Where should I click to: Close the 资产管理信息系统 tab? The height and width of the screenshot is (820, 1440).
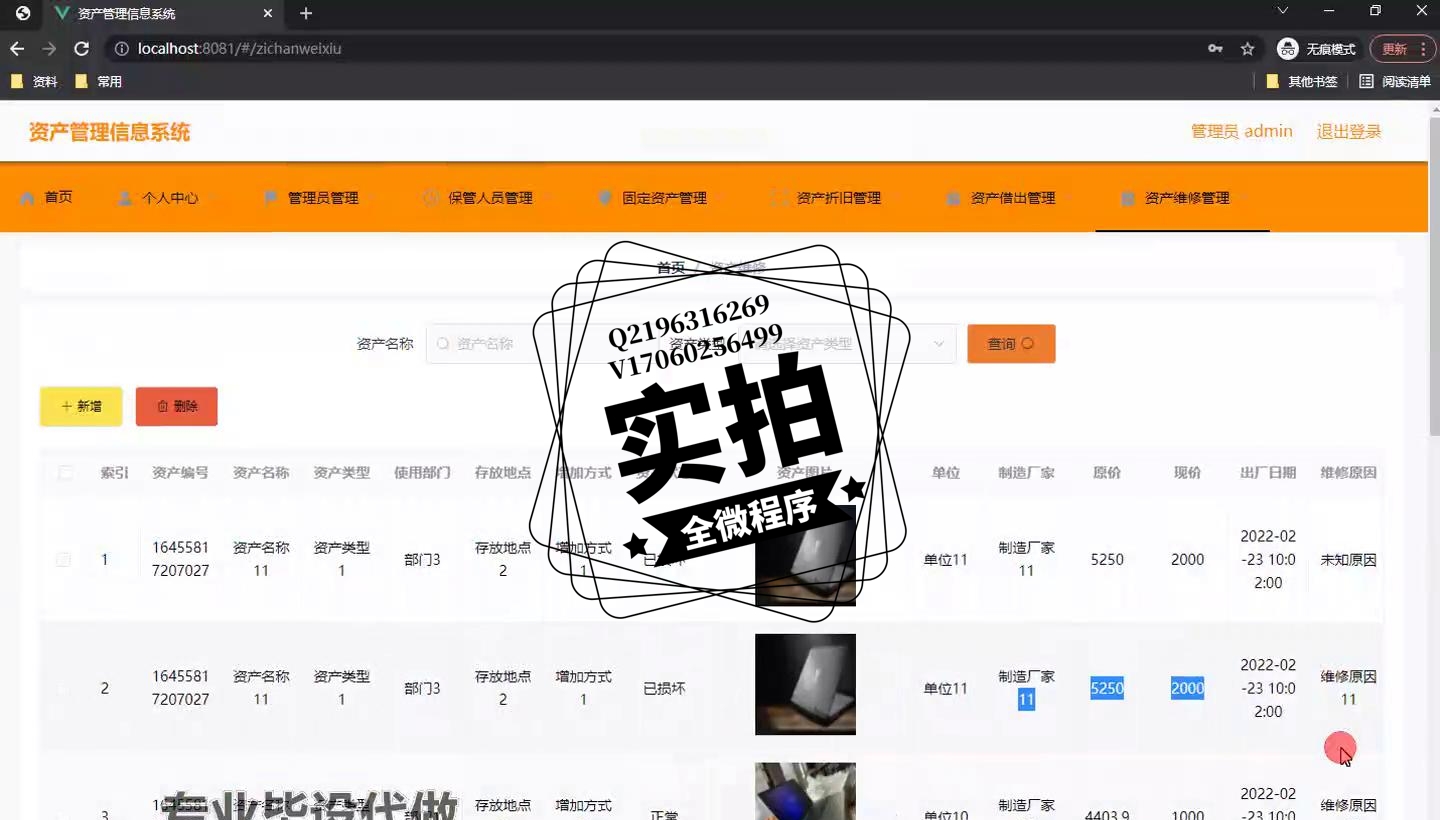[267, 13]
